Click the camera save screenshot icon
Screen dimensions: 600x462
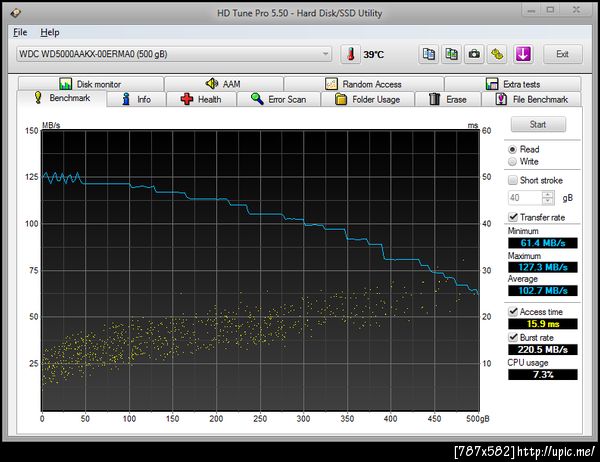coord(474,54)
